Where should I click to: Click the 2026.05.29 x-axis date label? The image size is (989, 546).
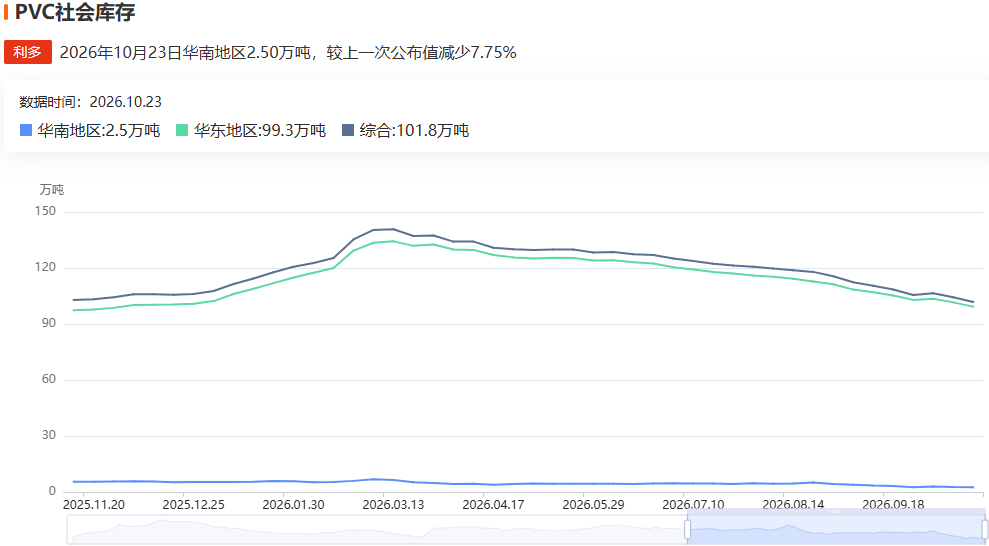[594, 505]
